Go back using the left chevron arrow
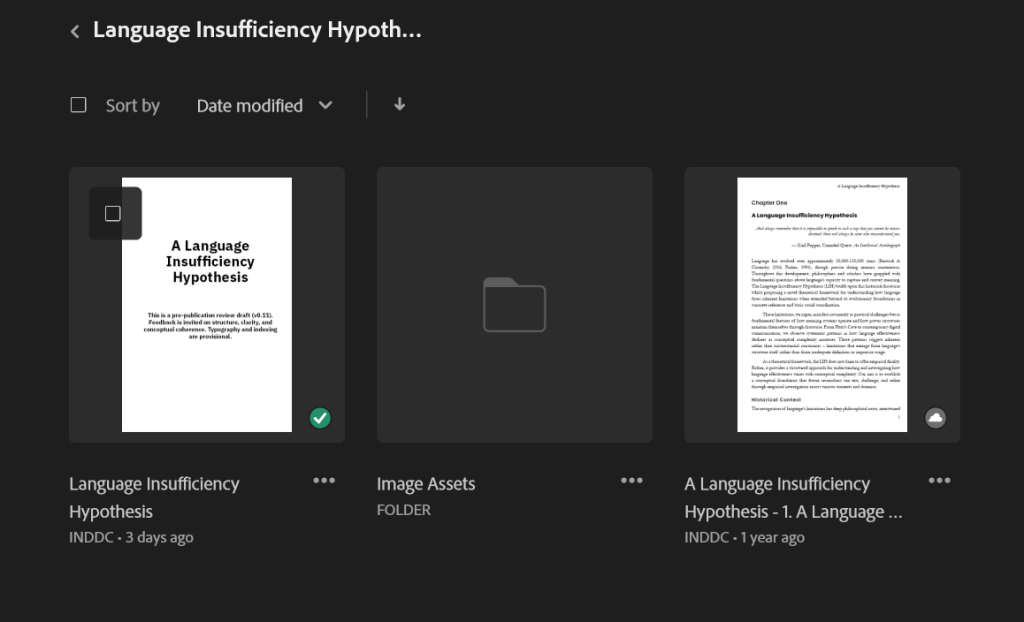Viewport: 1024px width, 622px height. pyautogui.click(x=75, y=32)
